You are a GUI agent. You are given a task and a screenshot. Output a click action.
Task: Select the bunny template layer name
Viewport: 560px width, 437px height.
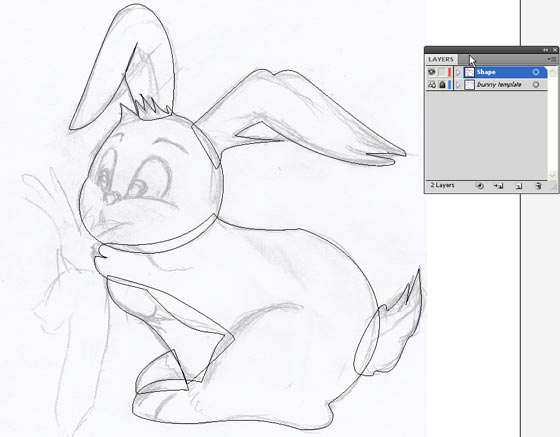[499, 85]
